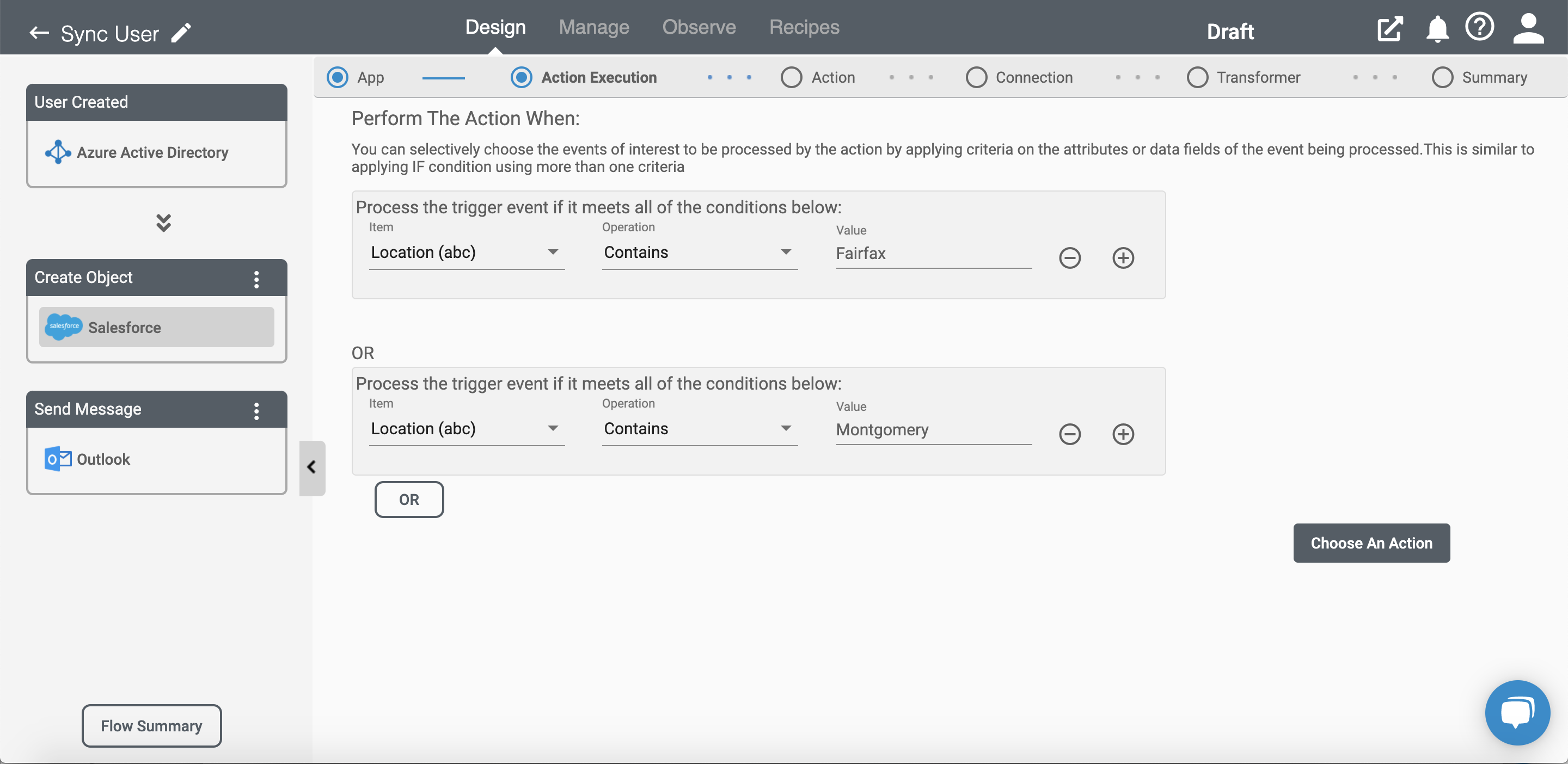Screen dimensions: 1568x764
Task: Remove the Fairfax condition row
Action: 1069,258
